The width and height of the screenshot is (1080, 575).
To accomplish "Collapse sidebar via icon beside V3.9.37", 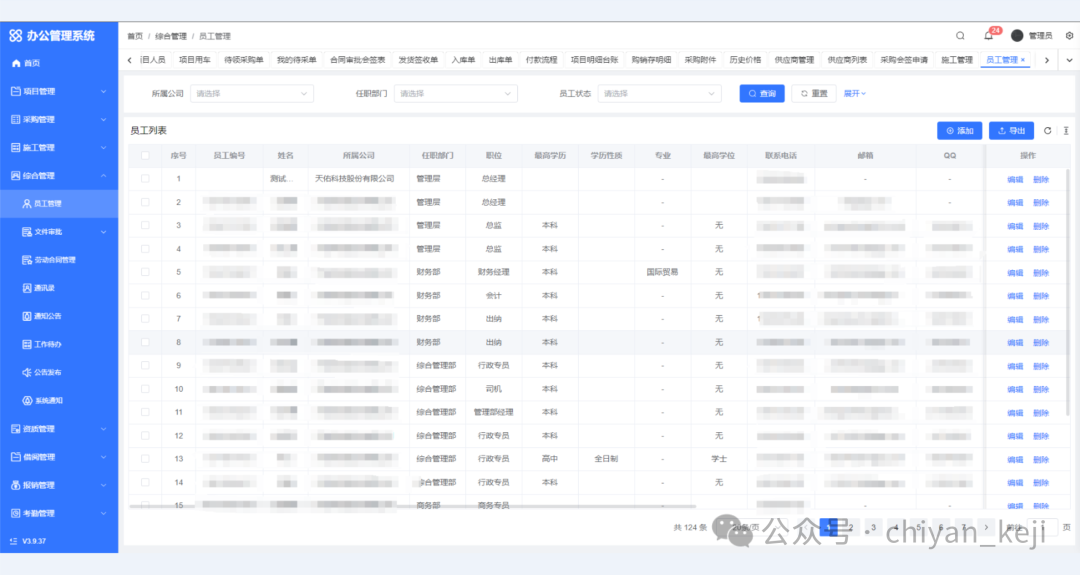I will pos(14,541).
